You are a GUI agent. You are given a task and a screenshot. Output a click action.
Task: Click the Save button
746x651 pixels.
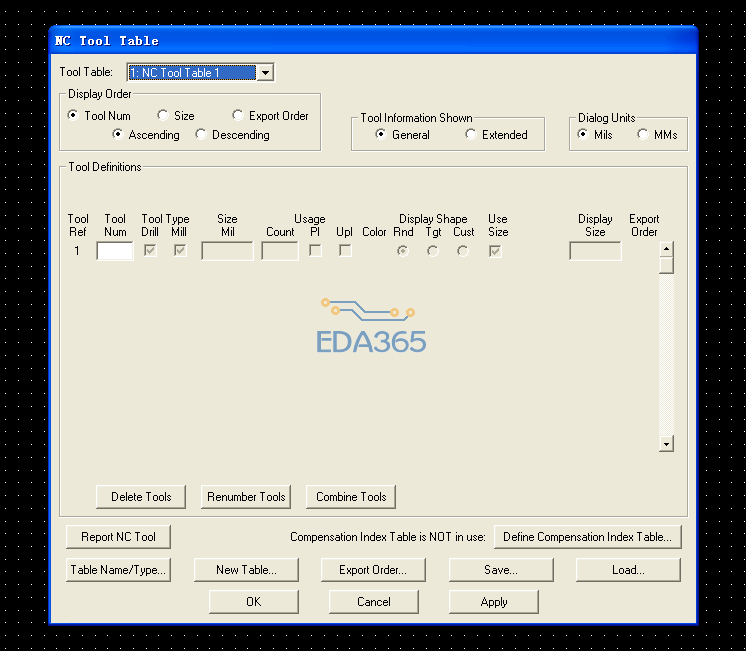coord(501,570)
